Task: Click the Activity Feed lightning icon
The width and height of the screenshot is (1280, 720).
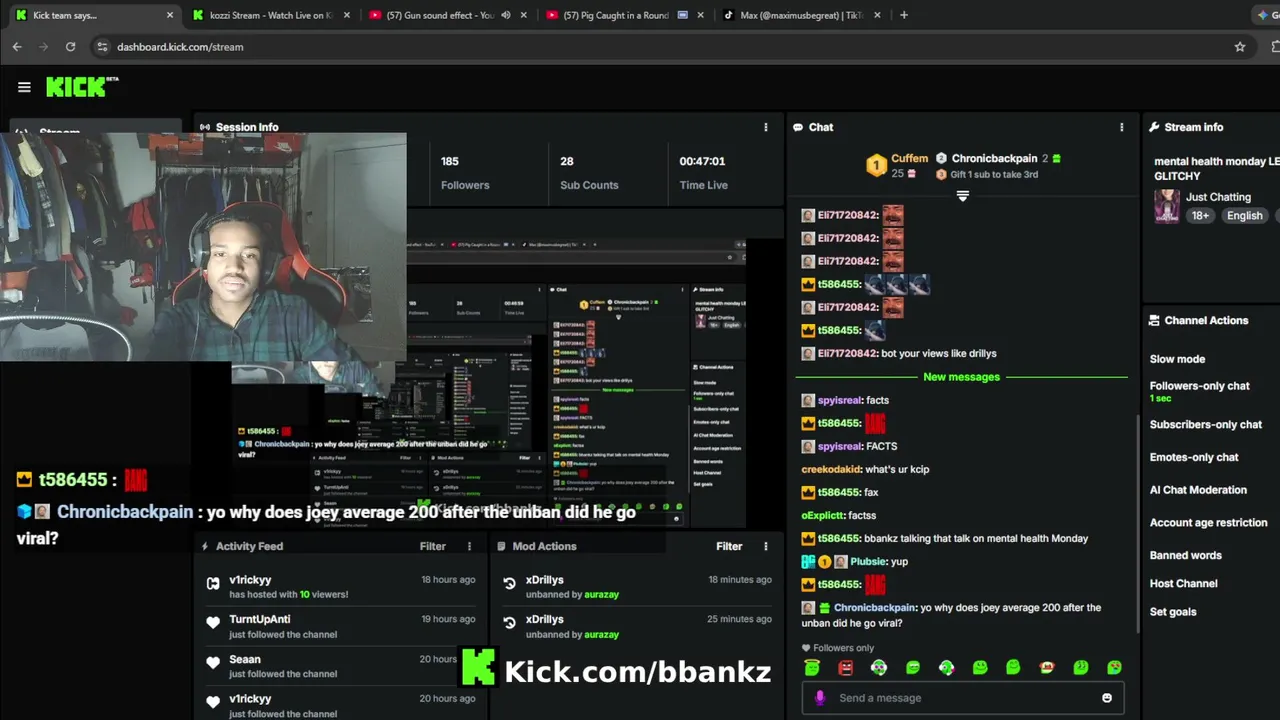Action: (x=205, y=546)
